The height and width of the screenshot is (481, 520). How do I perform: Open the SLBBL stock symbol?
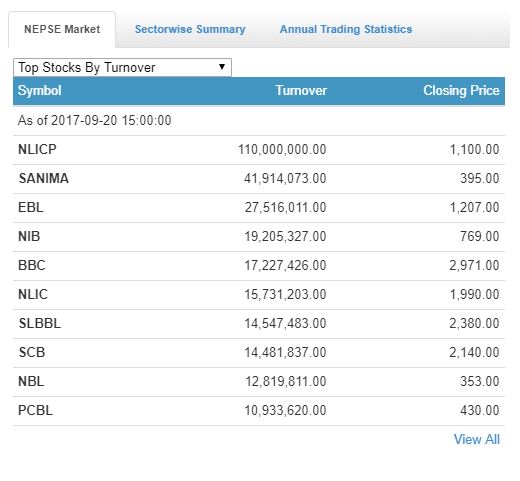pos(40,323)
